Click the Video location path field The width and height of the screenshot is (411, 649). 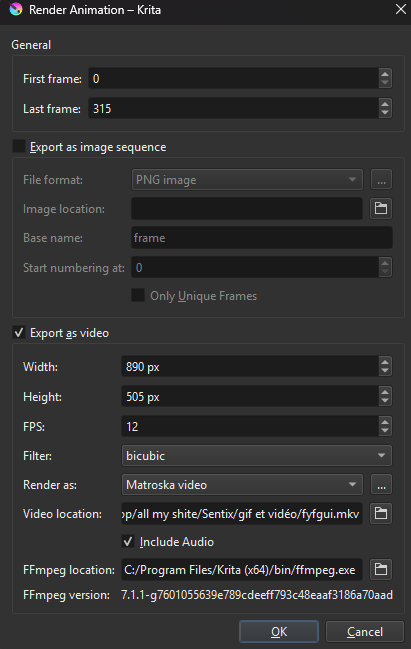(x=242, y=513)
